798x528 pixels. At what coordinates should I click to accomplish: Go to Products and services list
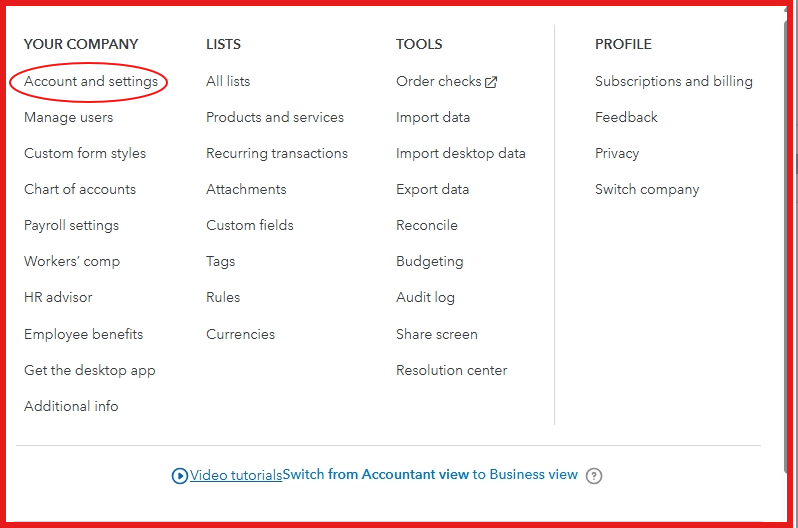[x=275, y=118]
